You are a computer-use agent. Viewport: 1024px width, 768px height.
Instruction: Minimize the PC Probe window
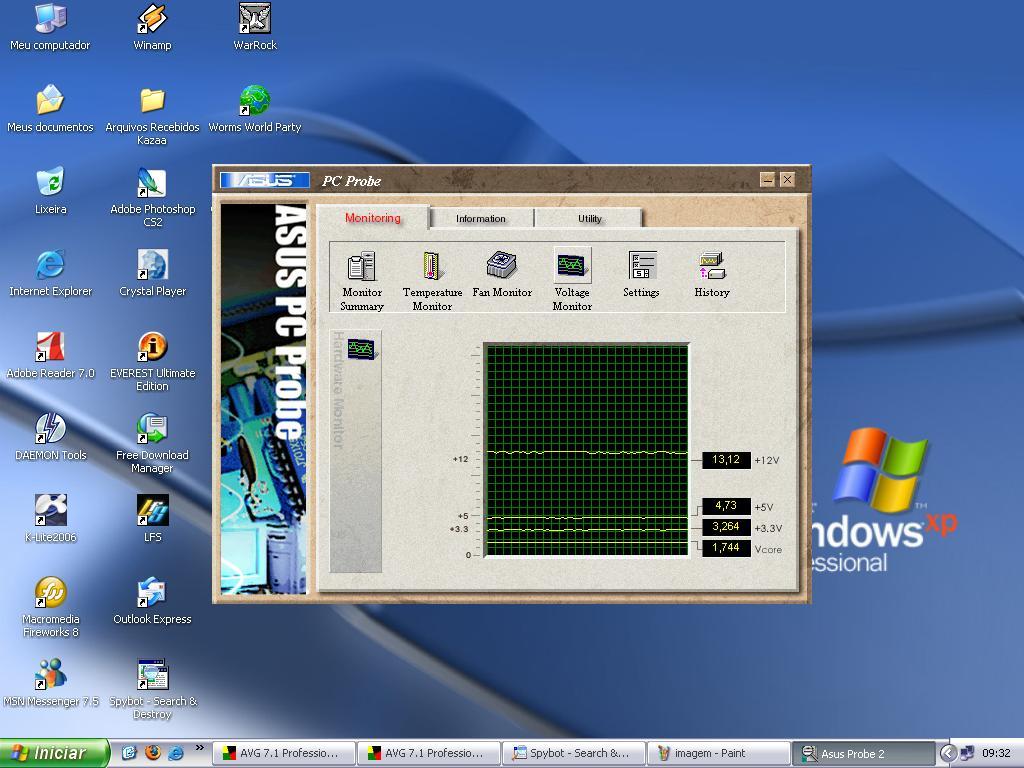[x=767, y=179]
